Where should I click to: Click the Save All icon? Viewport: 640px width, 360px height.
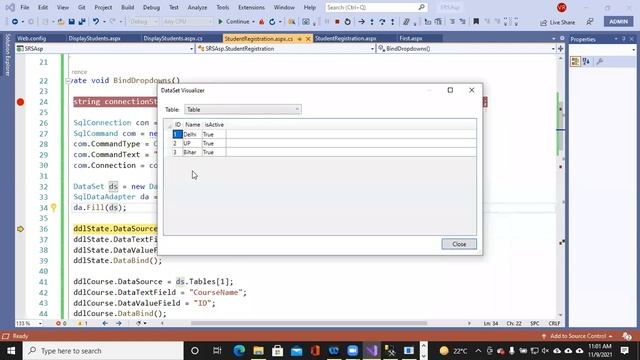coord(82,22)
